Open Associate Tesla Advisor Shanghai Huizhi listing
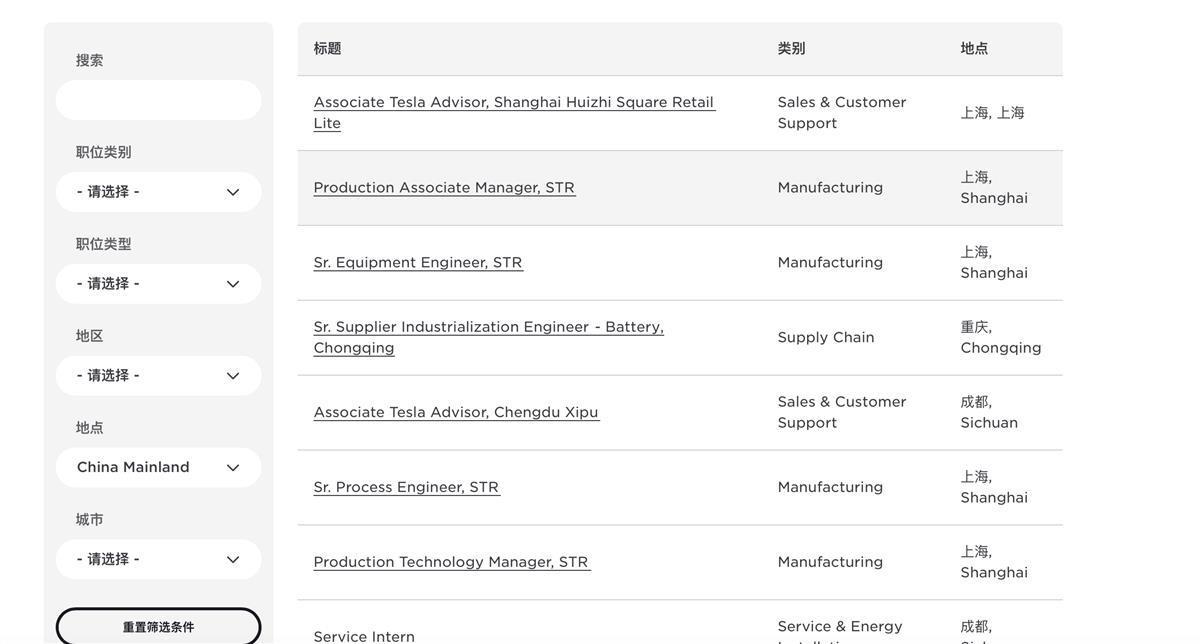This screenshot has width=1200, height=644. 514,103
